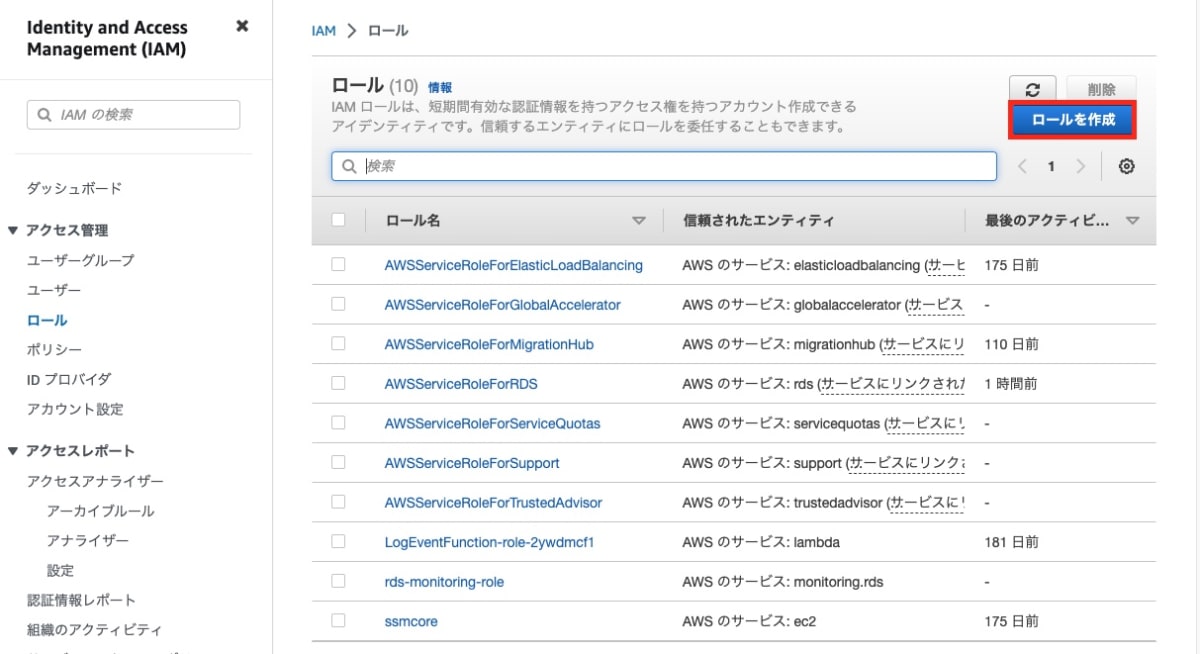Check the AWSServiceRoleForSupport row checkbox

338,462
